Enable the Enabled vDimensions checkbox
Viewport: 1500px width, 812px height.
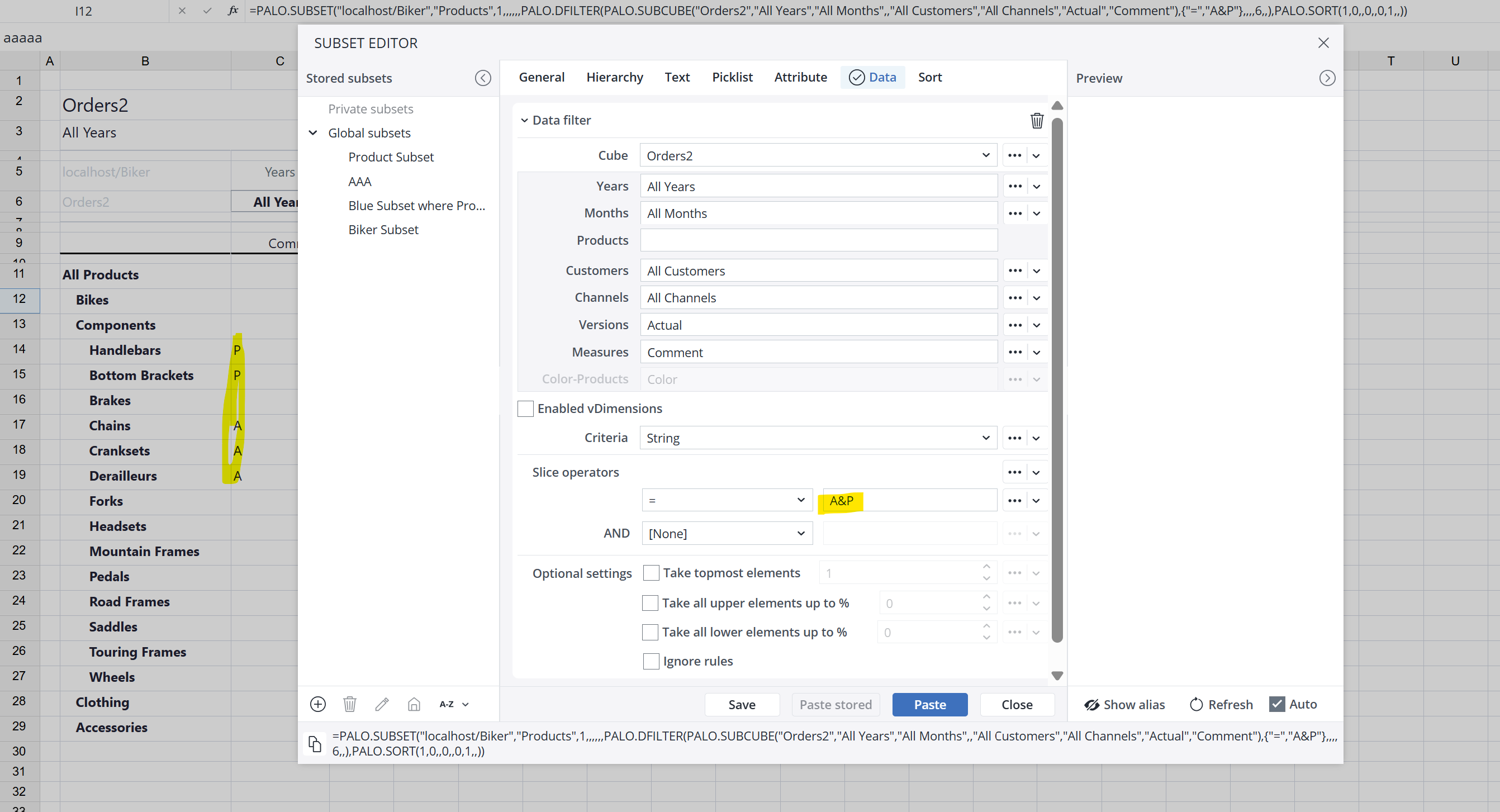[x=525, y=409]
